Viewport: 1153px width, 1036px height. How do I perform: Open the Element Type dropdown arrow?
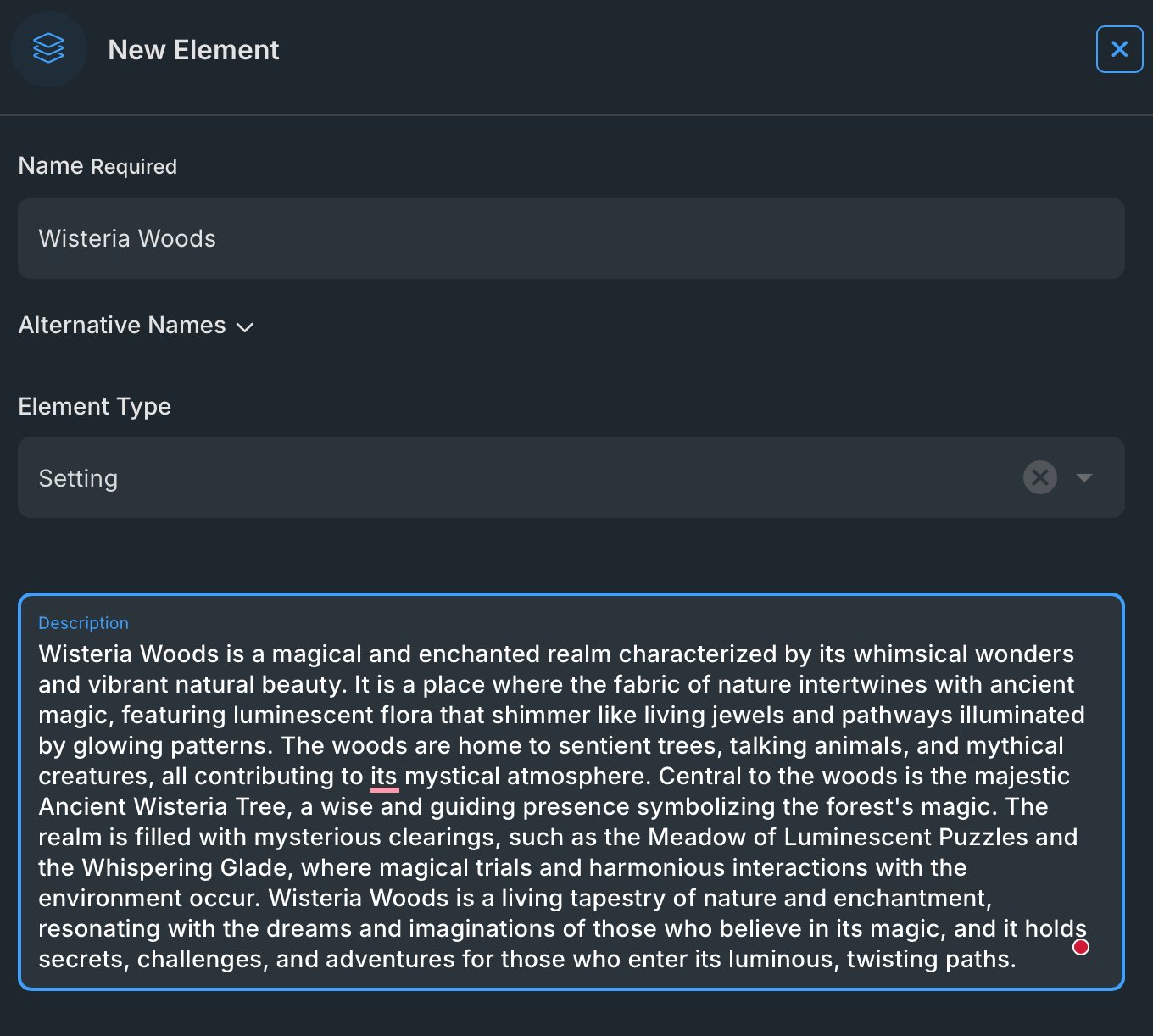click(x=1083, y=477)
